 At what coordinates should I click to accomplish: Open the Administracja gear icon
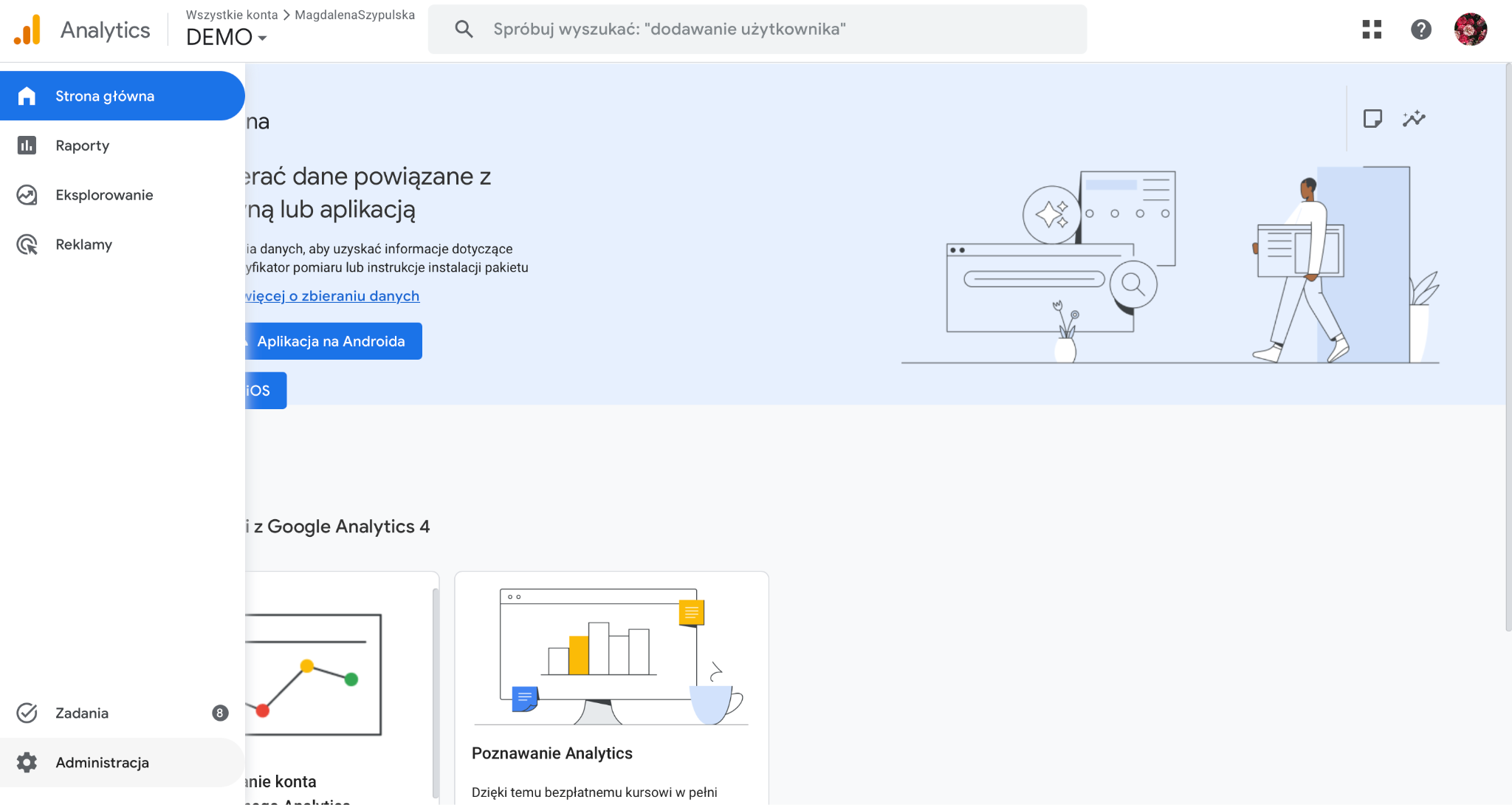(27, 762)
